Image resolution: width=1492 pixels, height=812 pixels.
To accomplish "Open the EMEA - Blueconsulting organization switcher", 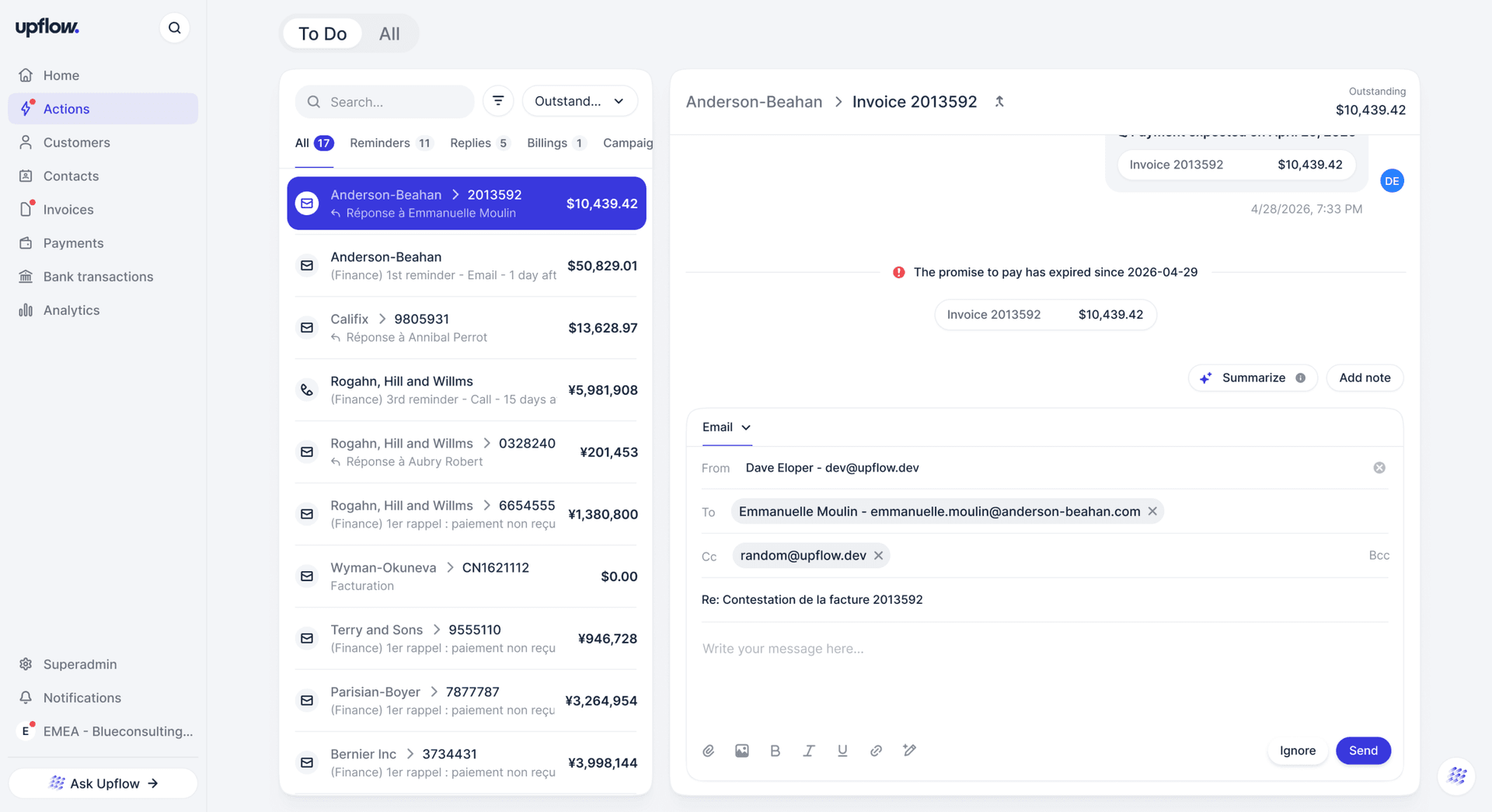I will (104, 731).
